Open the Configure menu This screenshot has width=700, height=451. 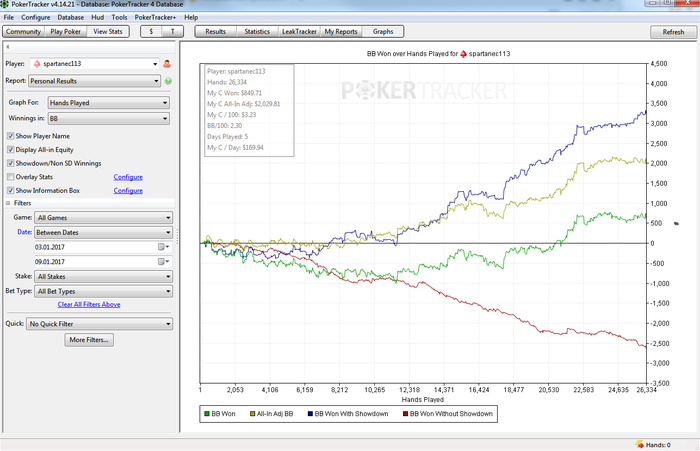tap(36, 17)
